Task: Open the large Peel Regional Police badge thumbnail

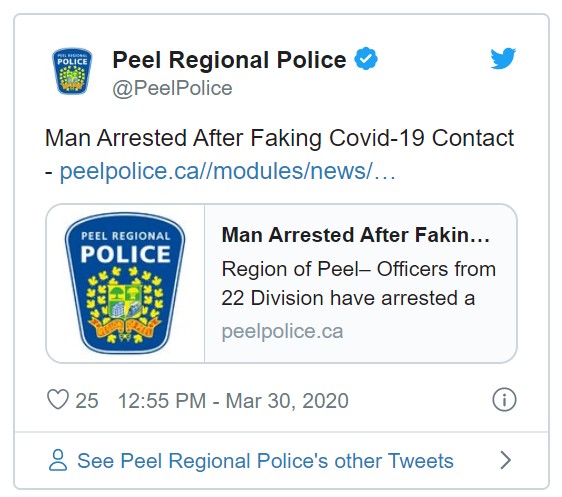Action: pyautogui.click(x=125, y=283)
